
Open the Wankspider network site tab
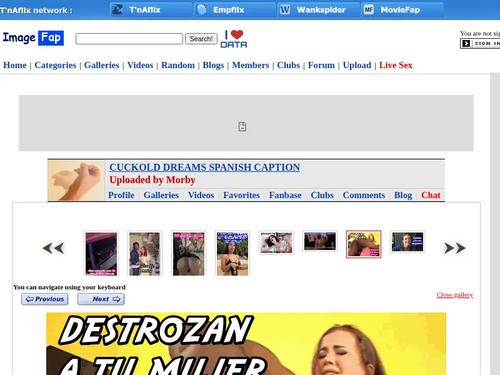coord(319,10)
